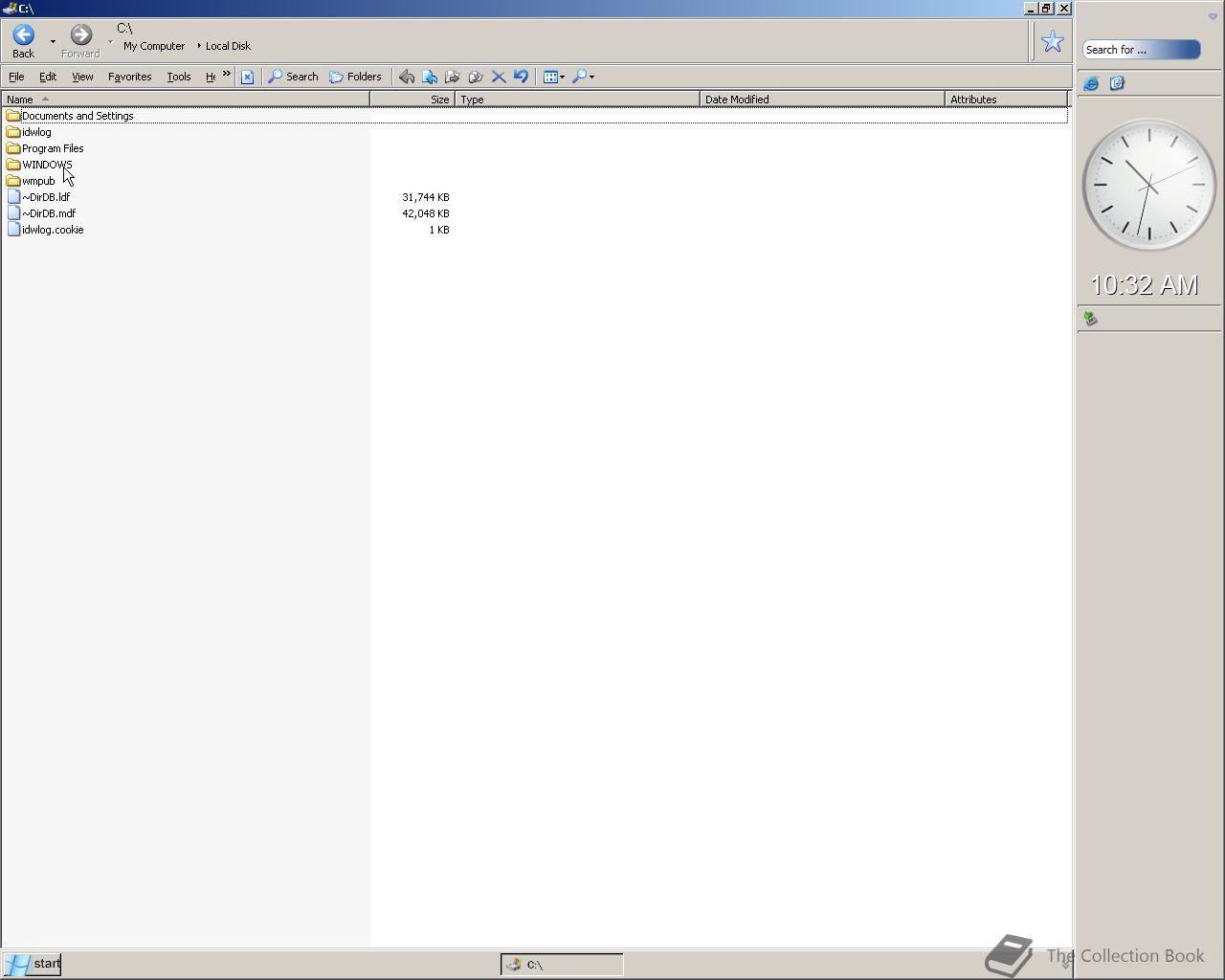Click the ~DirDB.ldf file icon
This screenshot has height=980, width=1225.
point(13,197)
